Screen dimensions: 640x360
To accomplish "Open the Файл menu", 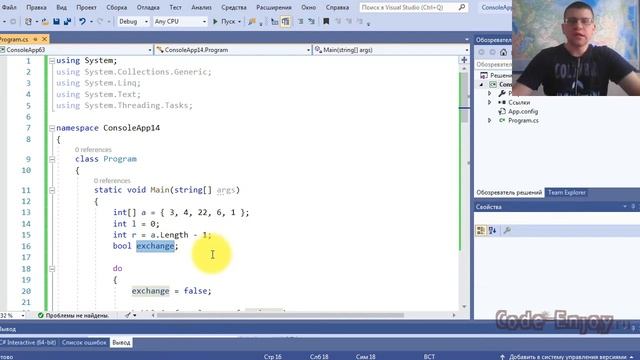I will (x=9, y=7).
